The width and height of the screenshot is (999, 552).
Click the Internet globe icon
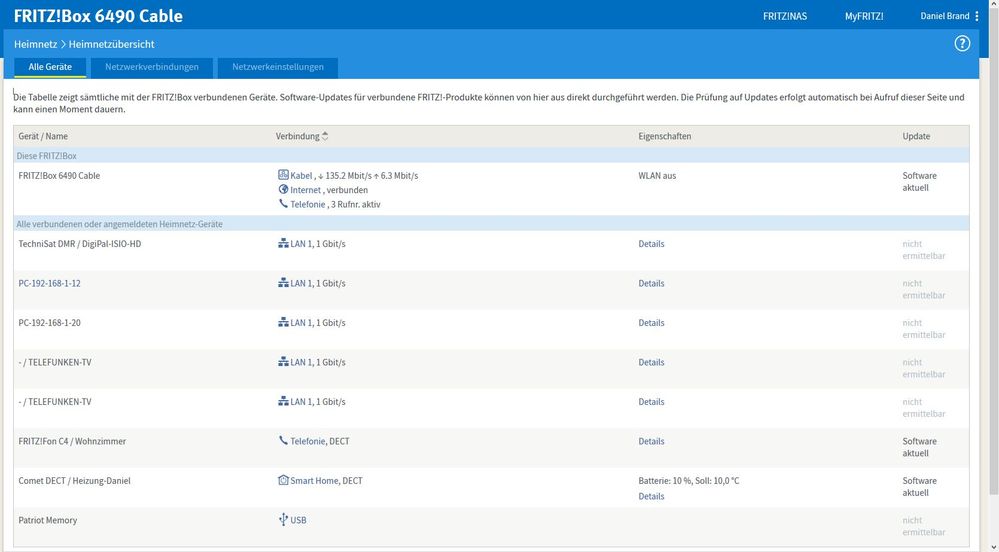pyautogui.click(x=284, y=189)
